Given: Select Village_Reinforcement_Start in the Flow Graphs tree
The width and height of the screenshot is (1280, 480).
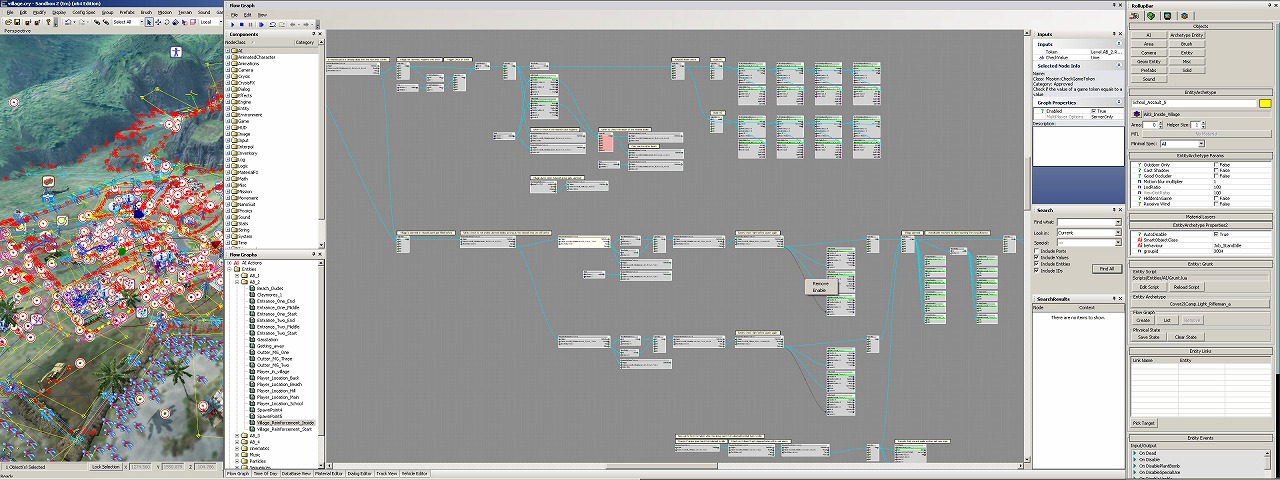Looking at the screenshot, I should point(283,429).
